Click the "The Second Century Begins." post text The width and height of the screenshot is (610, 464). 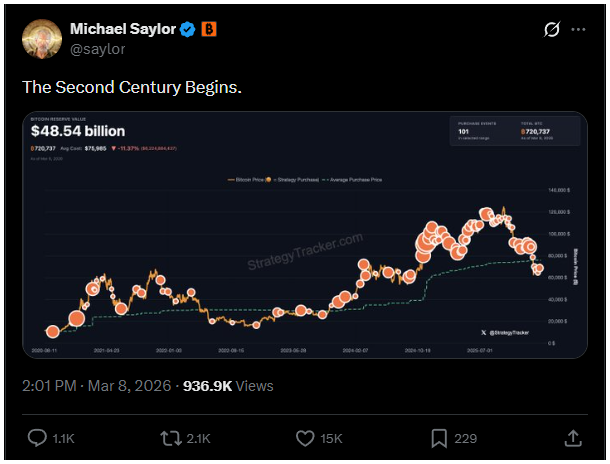point(131,87)
